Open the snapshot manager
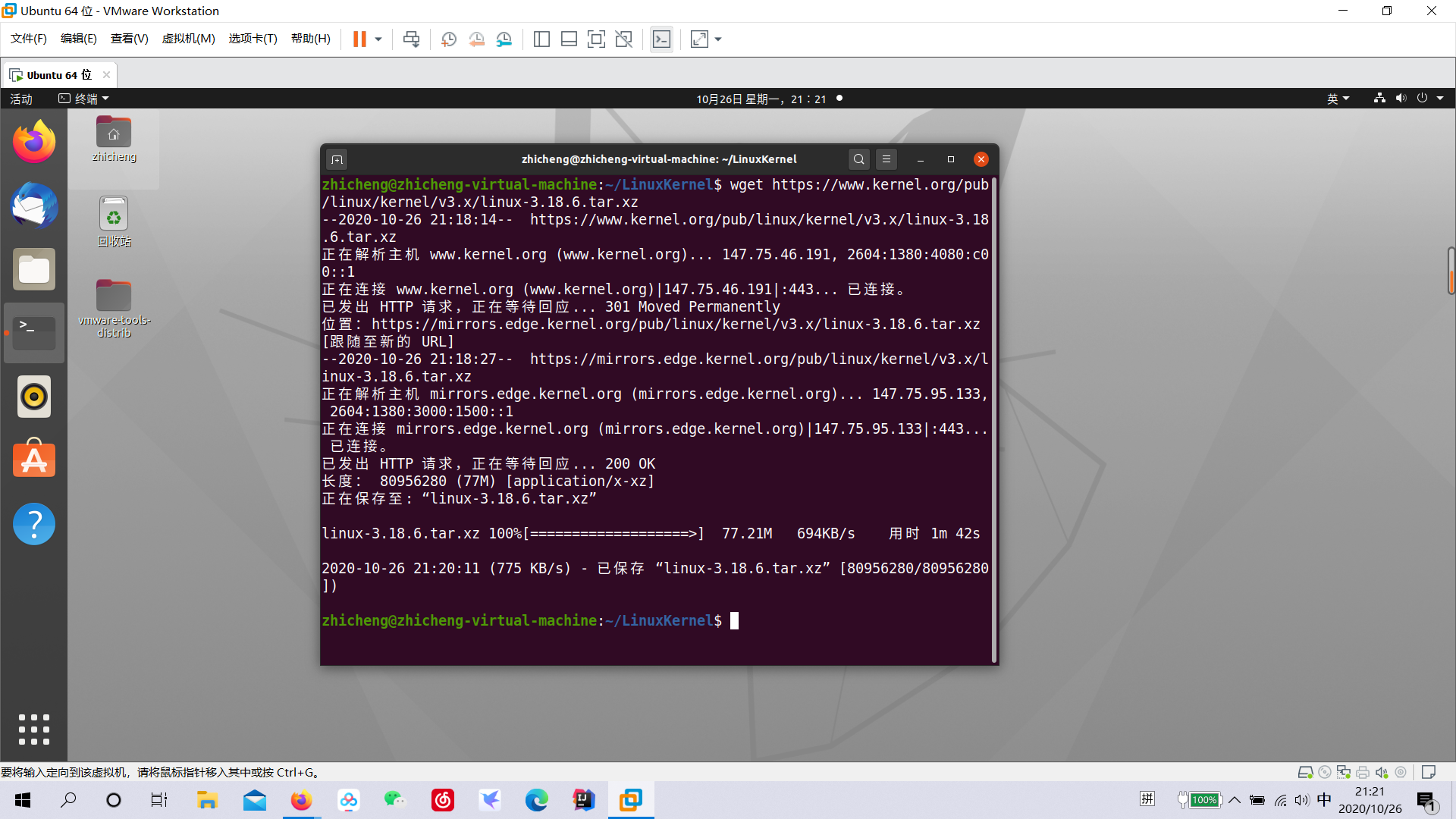 pyautogui.click(x=504, y=39)
